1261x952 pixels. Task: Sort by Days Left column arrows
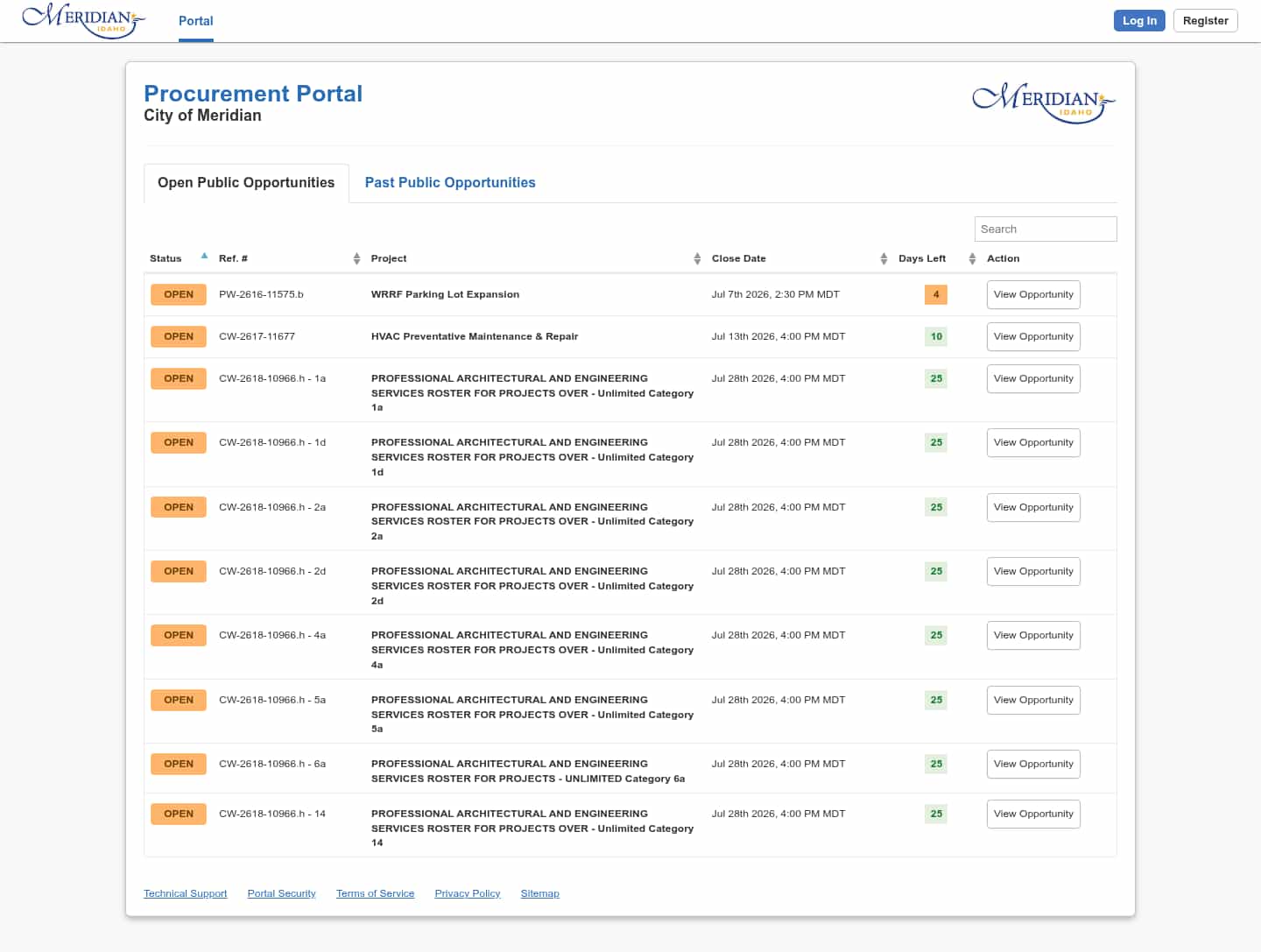(x=972, y=258)
